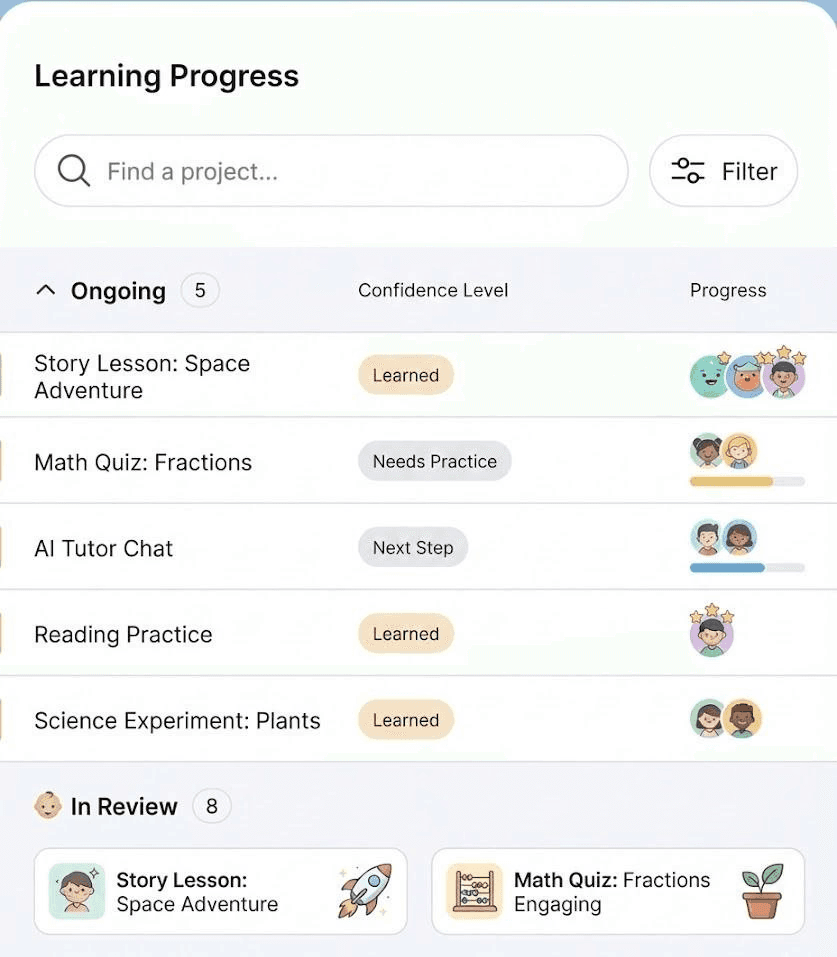Click the Filter button

(x=722, y=170)
